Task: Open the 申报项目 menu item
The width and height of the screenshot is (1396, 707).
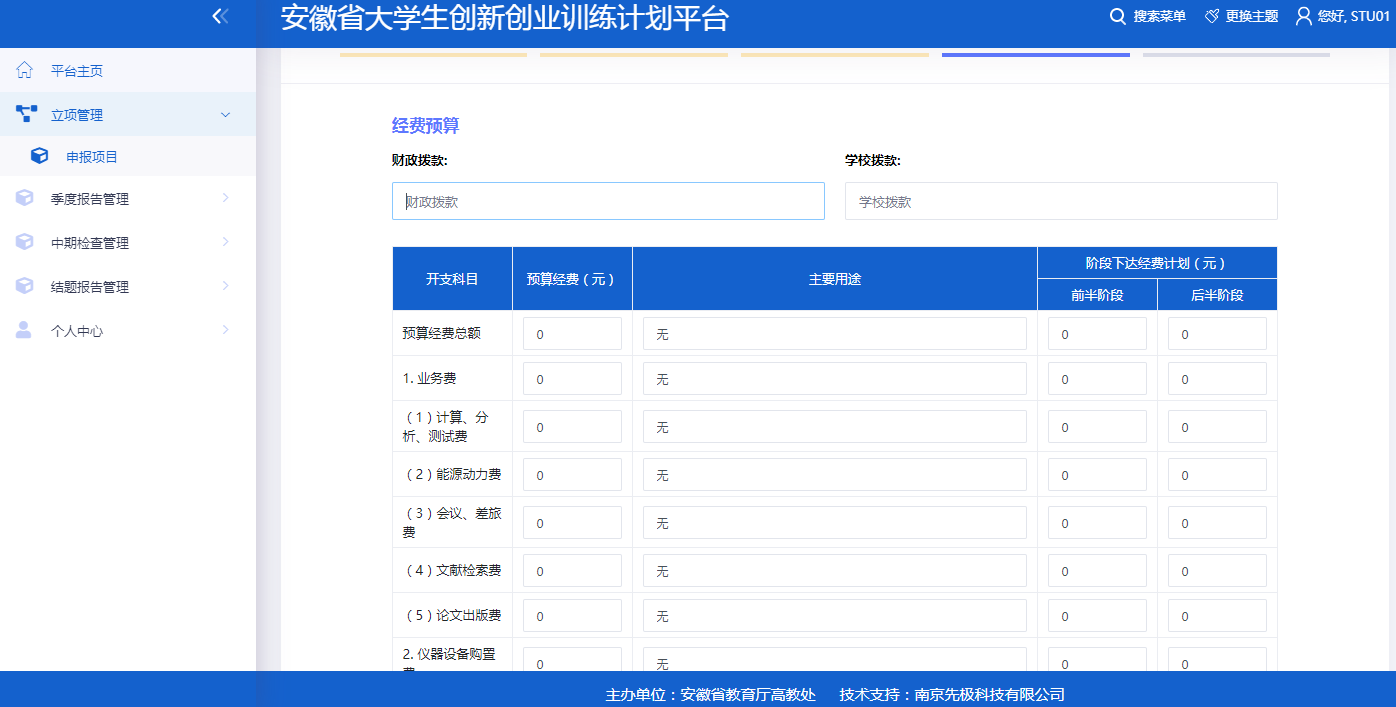Action: click(x=92, y=157)
